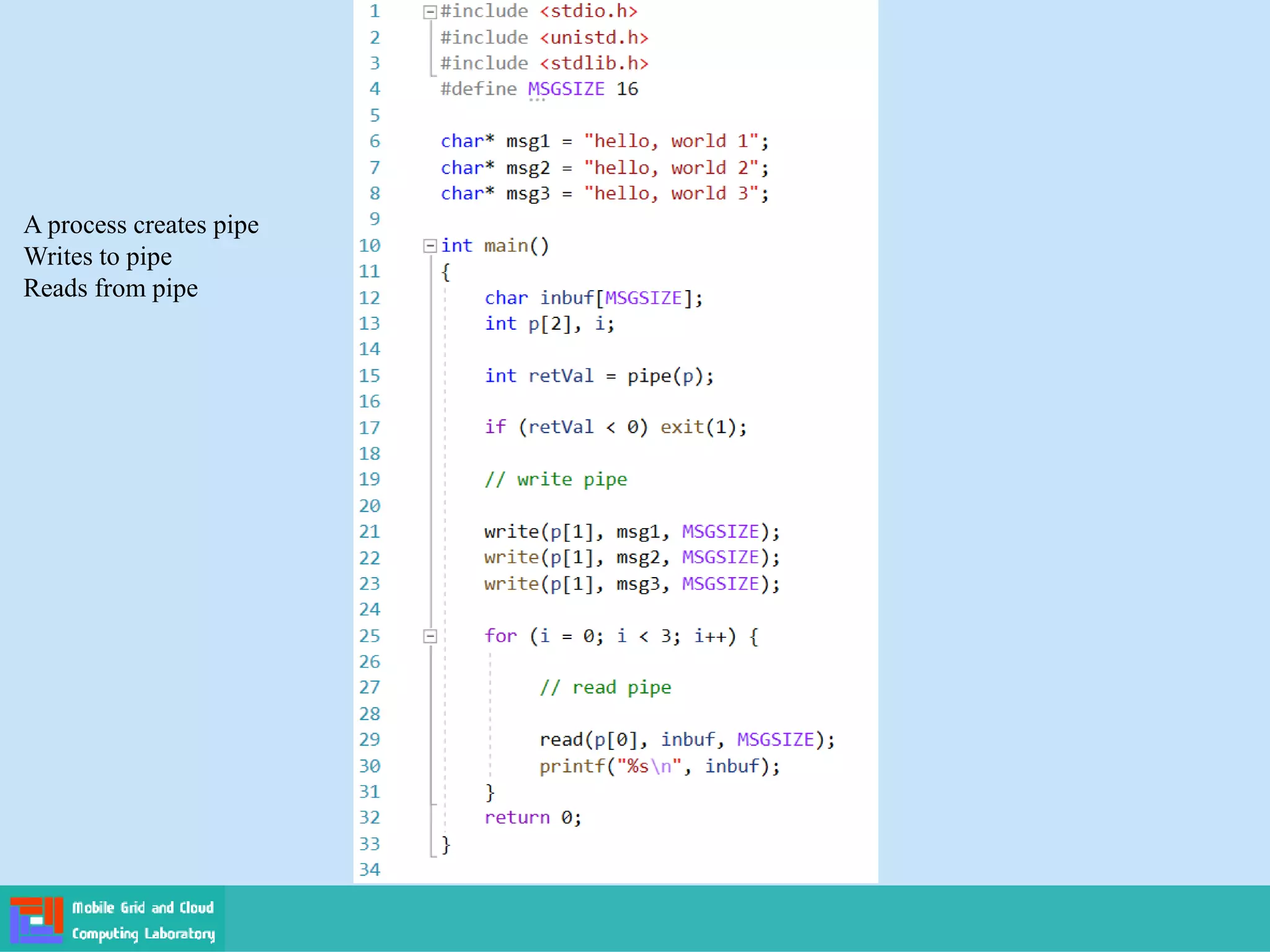Click the printf statement line
Viewport: 1270px width, 952px height.
pyautogui.click(x=659, y=766)
